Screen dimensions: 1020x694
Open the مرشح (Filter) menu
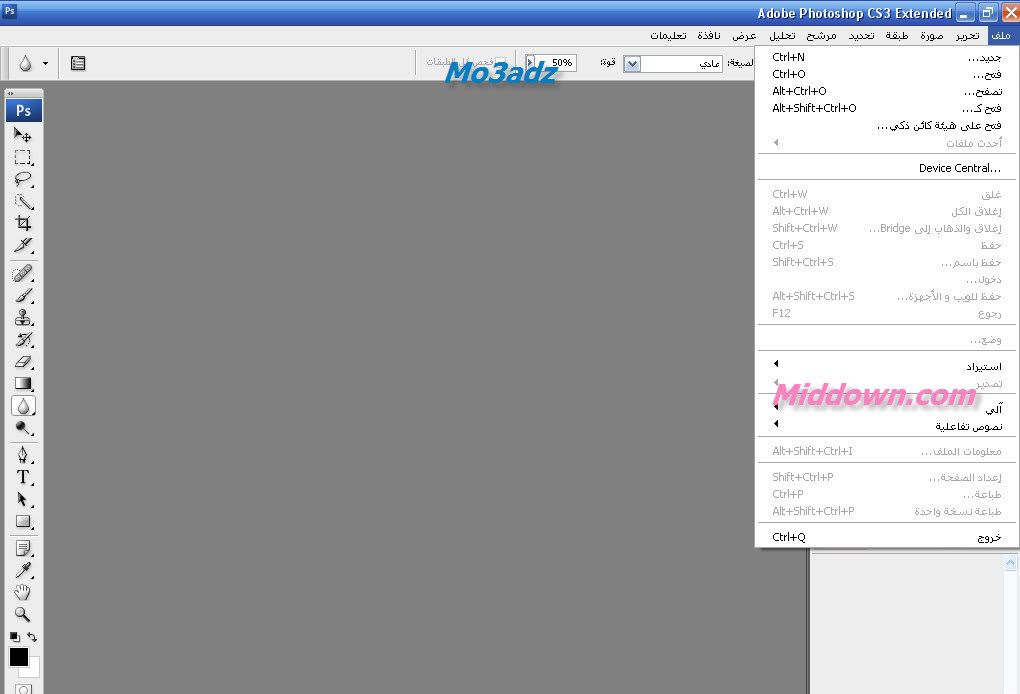point(822,36)
